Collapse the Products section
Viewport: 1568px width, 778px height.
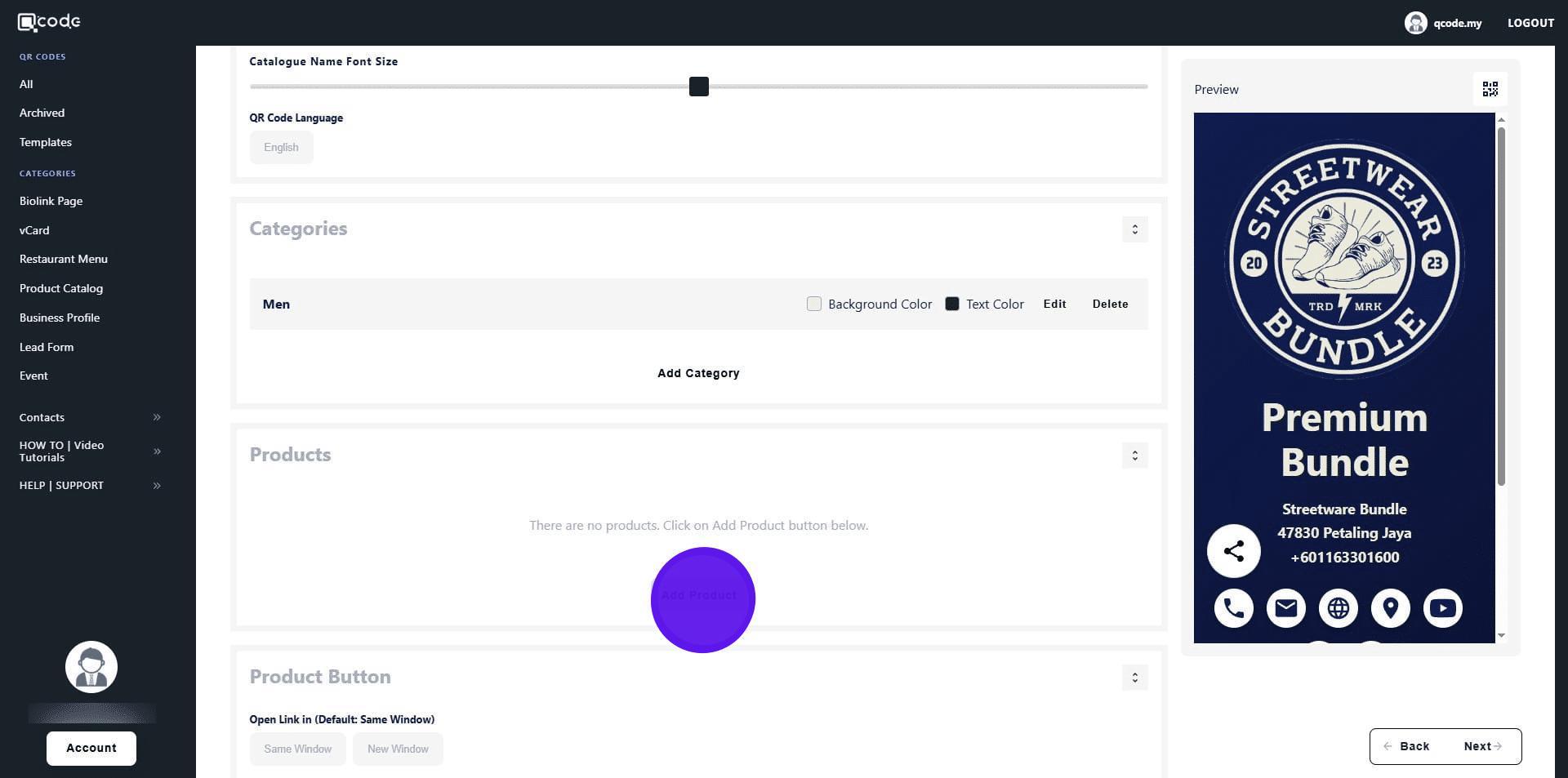1134,456
